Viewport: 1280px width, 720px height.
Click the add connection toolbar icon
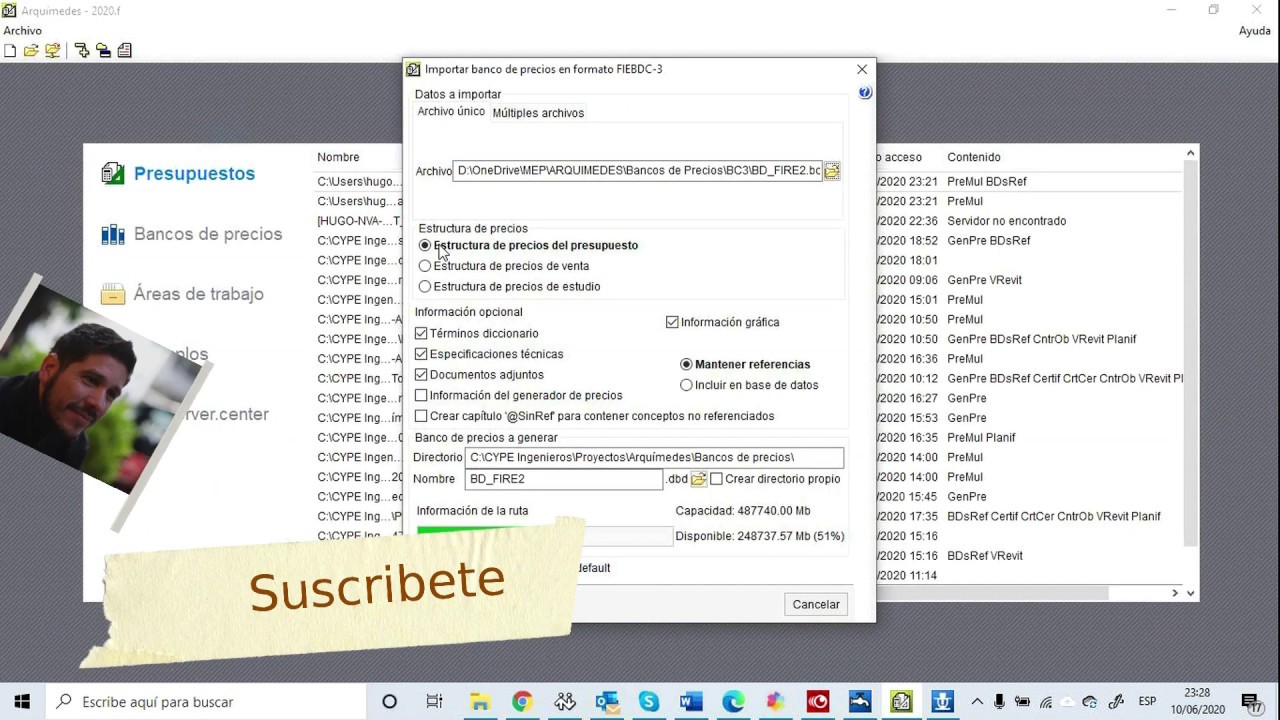tap(82, 50)
